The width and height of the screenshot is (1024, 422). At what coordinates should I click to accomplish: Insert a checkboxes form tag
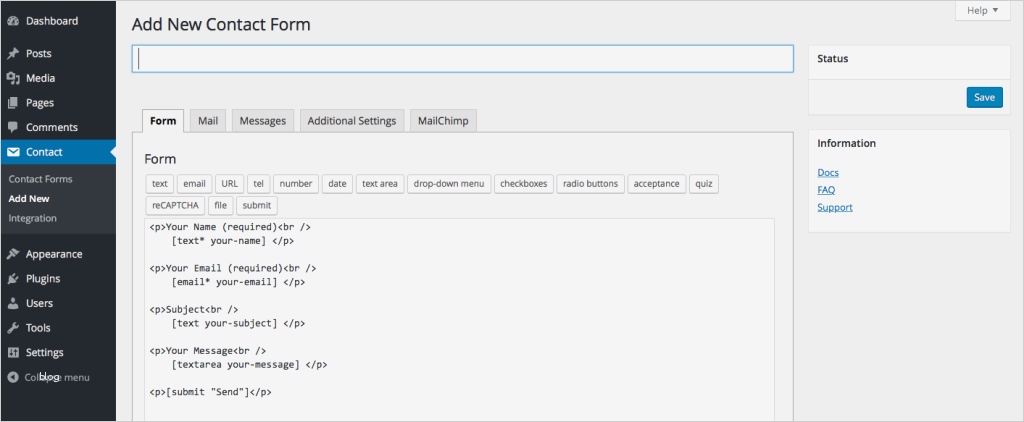click(x=523, y=183)
